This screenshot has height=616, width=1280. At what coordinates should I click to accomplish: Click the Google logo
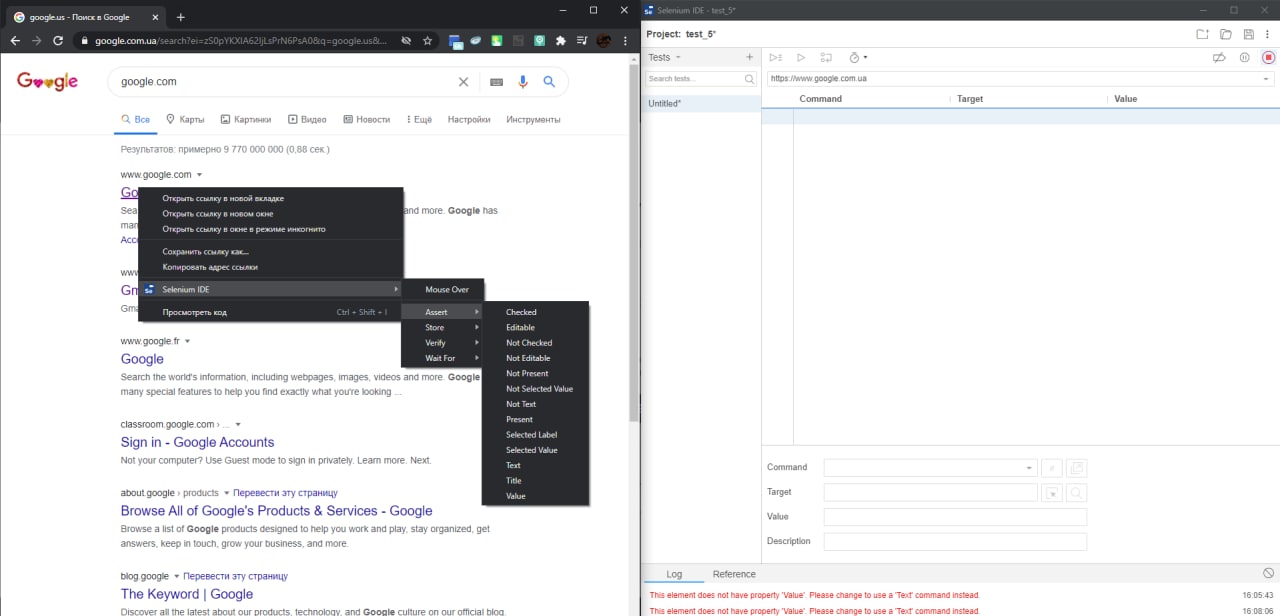coord(48,82)
